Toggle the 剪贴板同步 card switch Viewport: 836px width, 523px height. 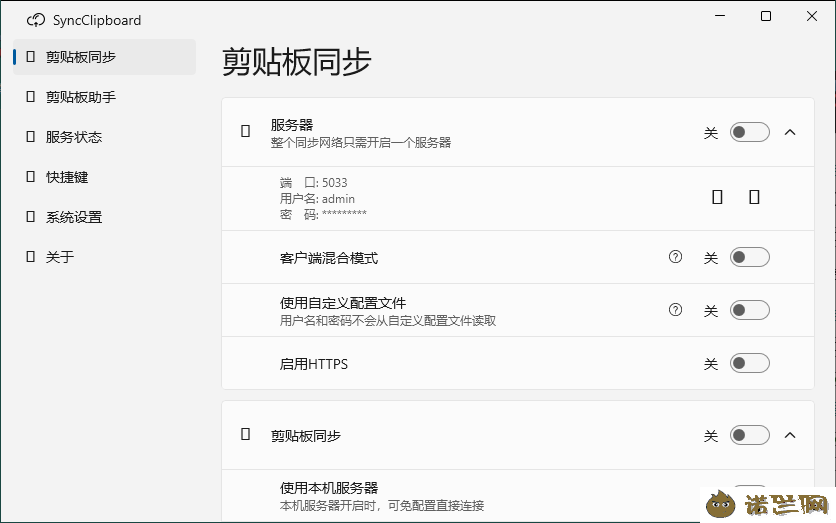[750, 436]
